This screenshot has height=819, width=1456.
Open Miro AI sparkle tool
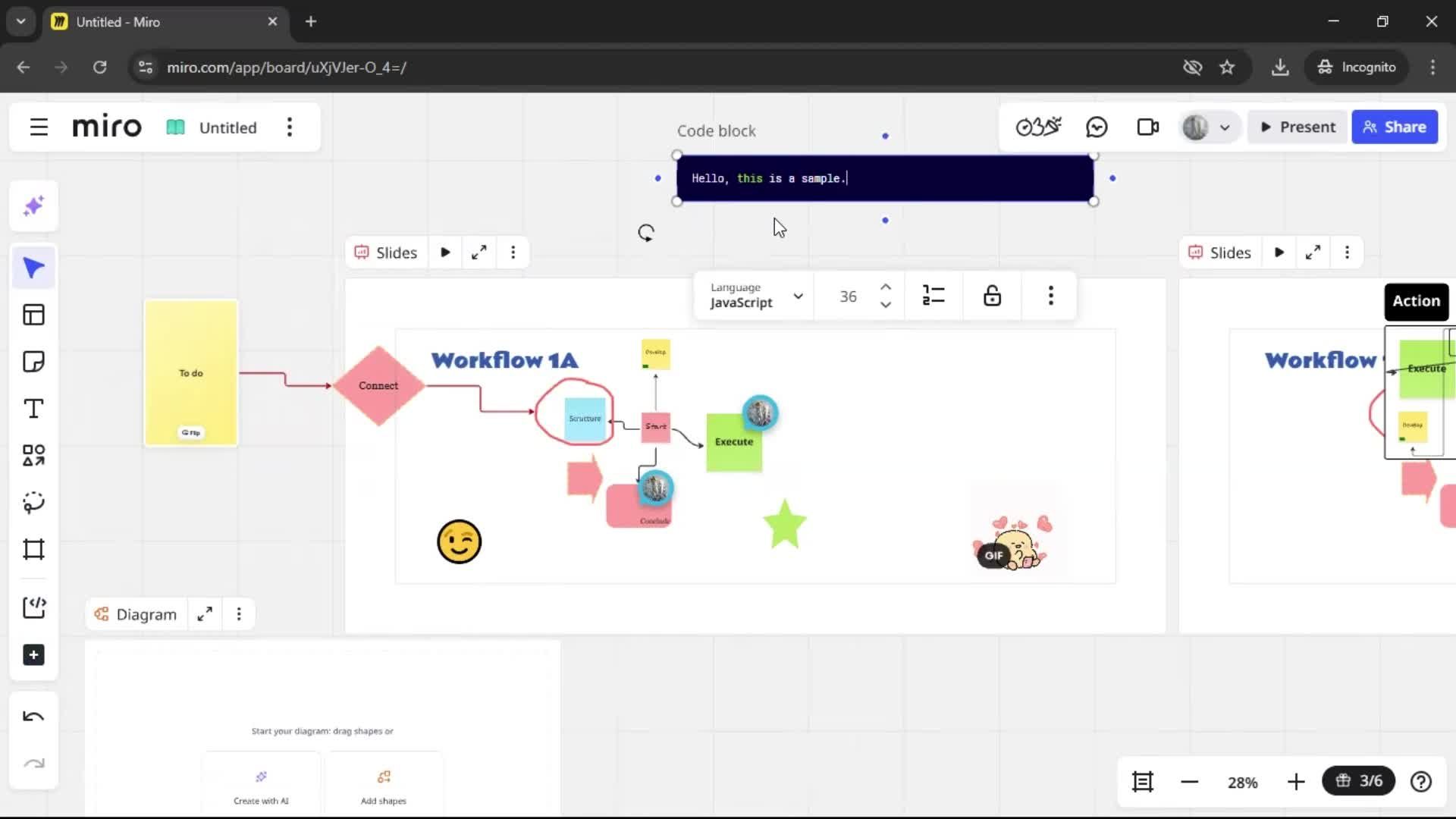pyautogui.click(x=33, y=206)
